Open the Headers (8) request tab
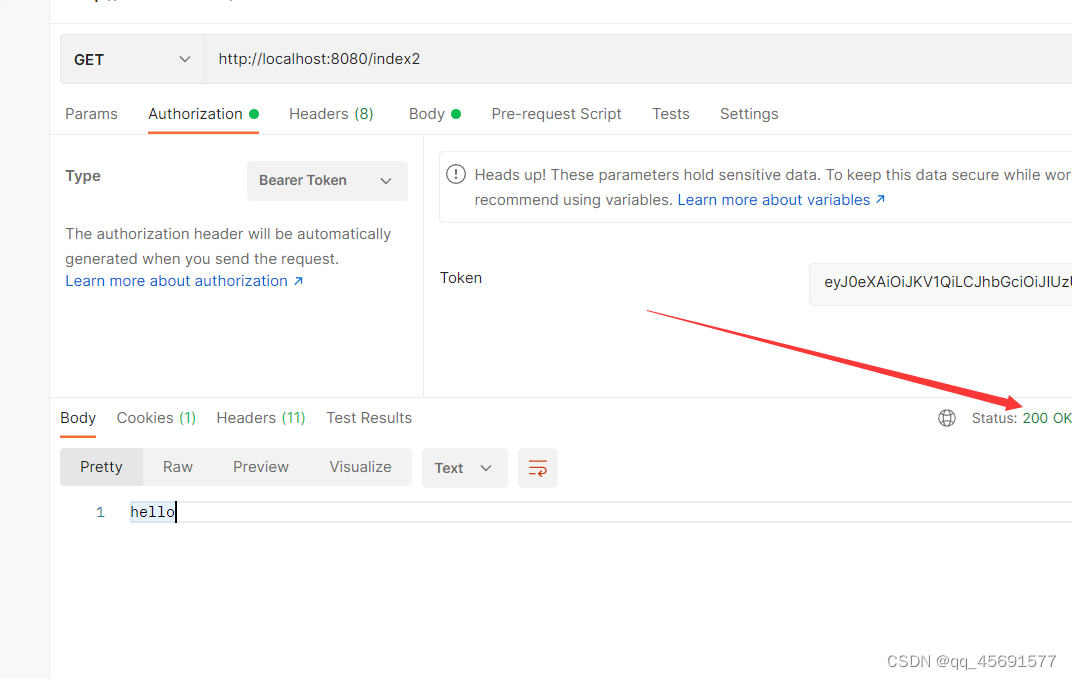The height and width of the screenshot is (679, 1072). point(331,113)
